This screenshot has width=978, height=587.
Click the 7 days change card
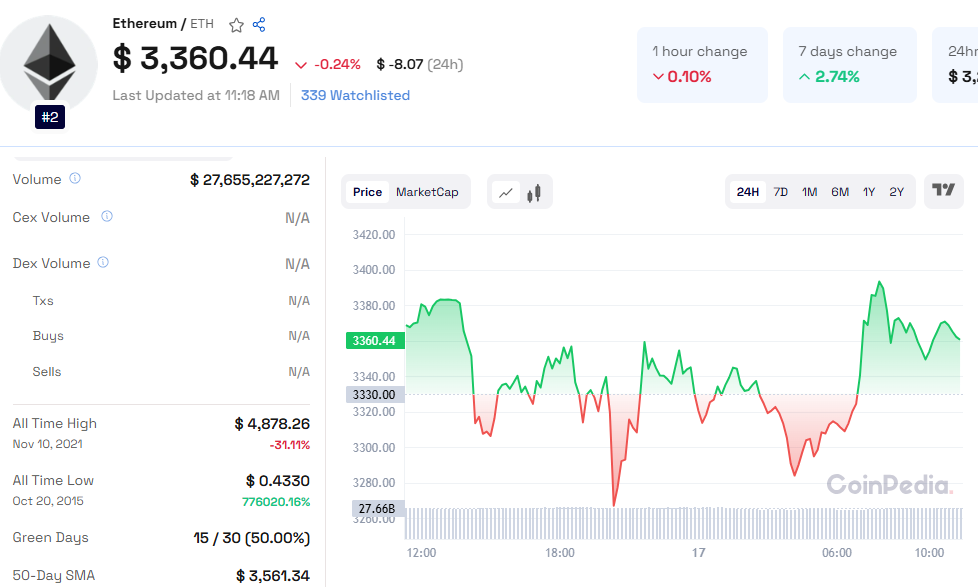coord(850,65)
